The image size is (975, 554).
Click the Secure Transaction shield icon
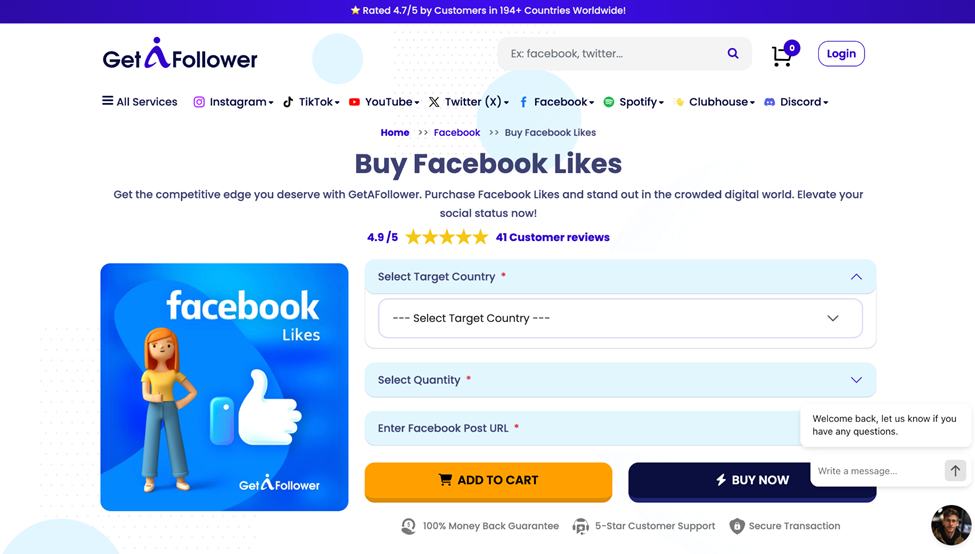click(x=737, y=526)
